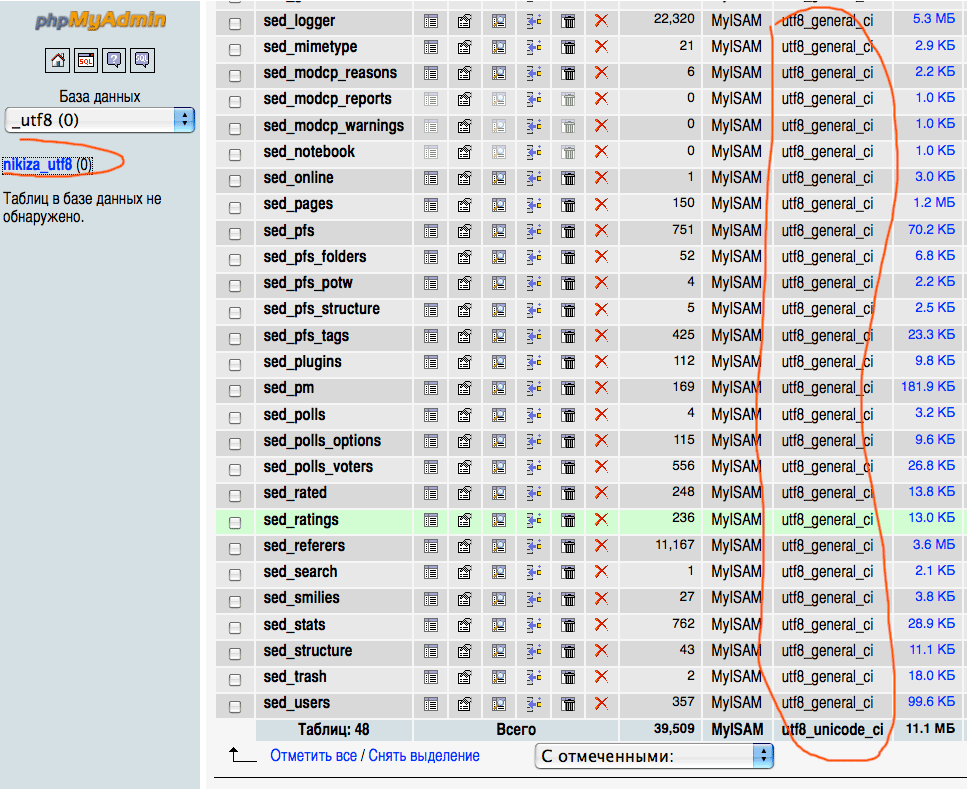Click the Browse icon for sed_logger
967x789 pixels.
pos(431,20)
